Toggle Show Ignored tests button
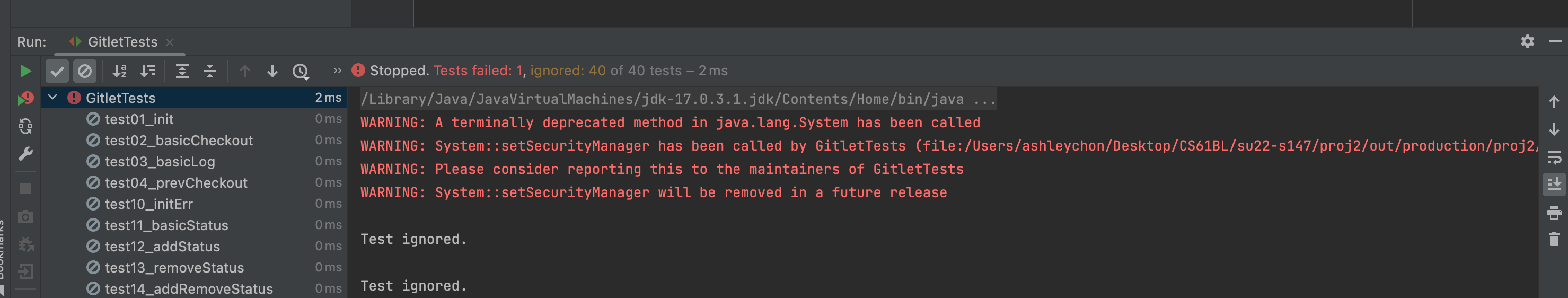This screenshot has height=298, width=1568. pyautogui.click(x=85, y=71)
